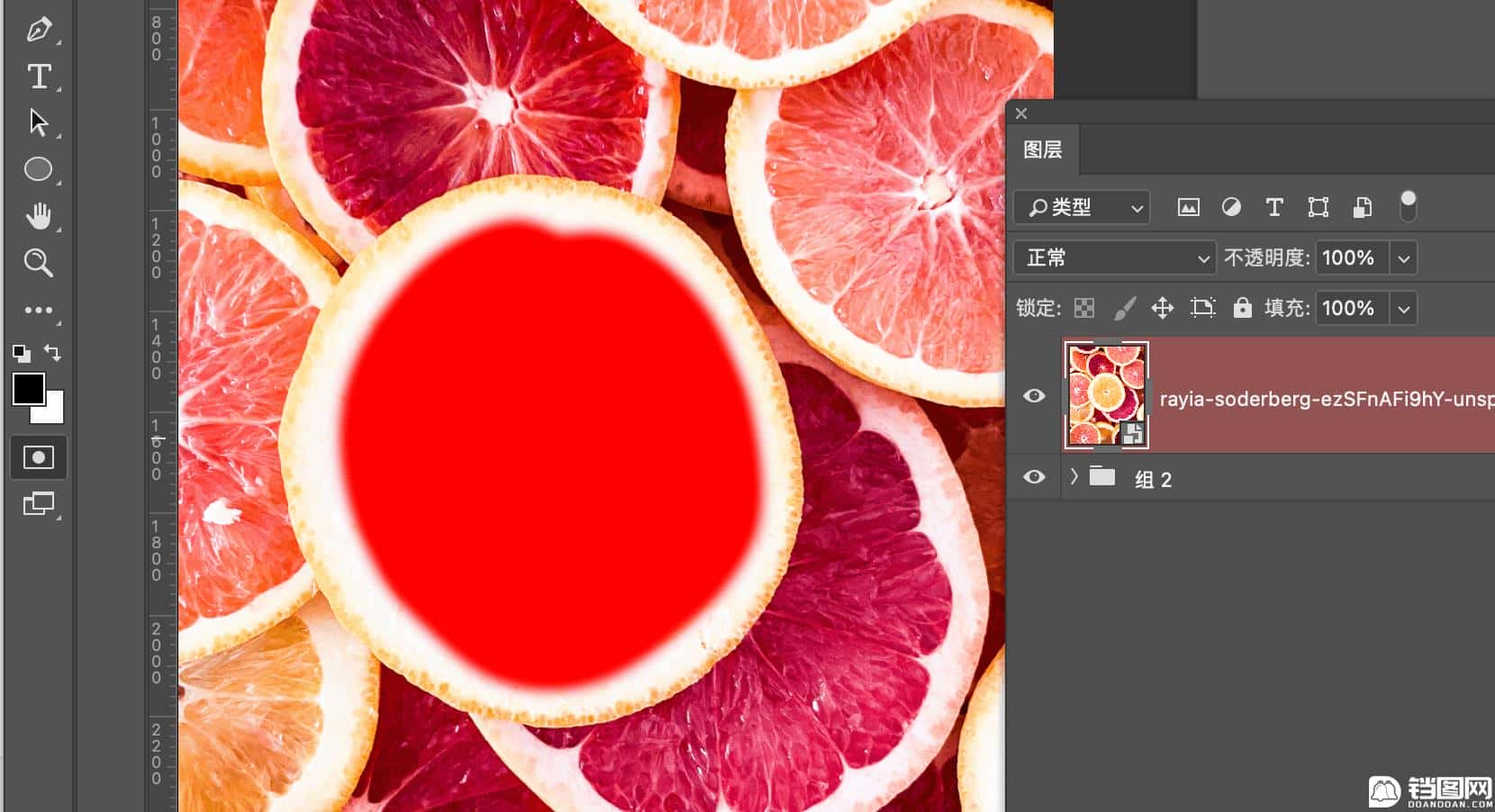This screenshot has width=1495, height=812.
Task: Filter layers by shape icon
Action: (x=1318, y=208)
